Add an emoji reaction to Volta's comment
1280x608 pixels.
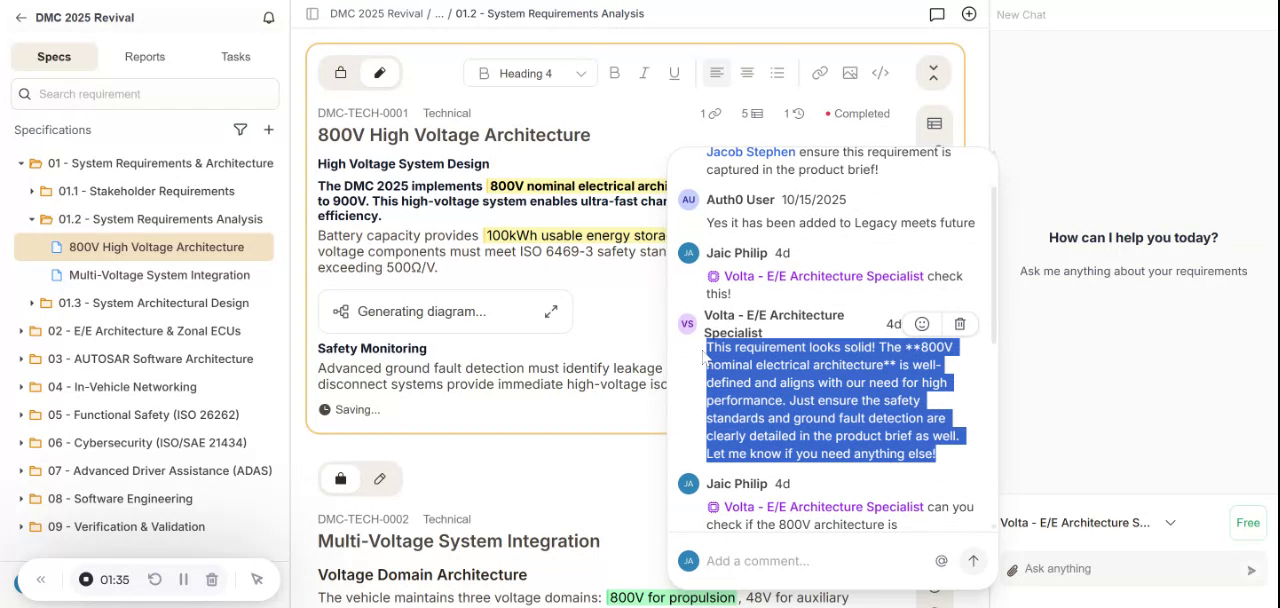(922, 324)
